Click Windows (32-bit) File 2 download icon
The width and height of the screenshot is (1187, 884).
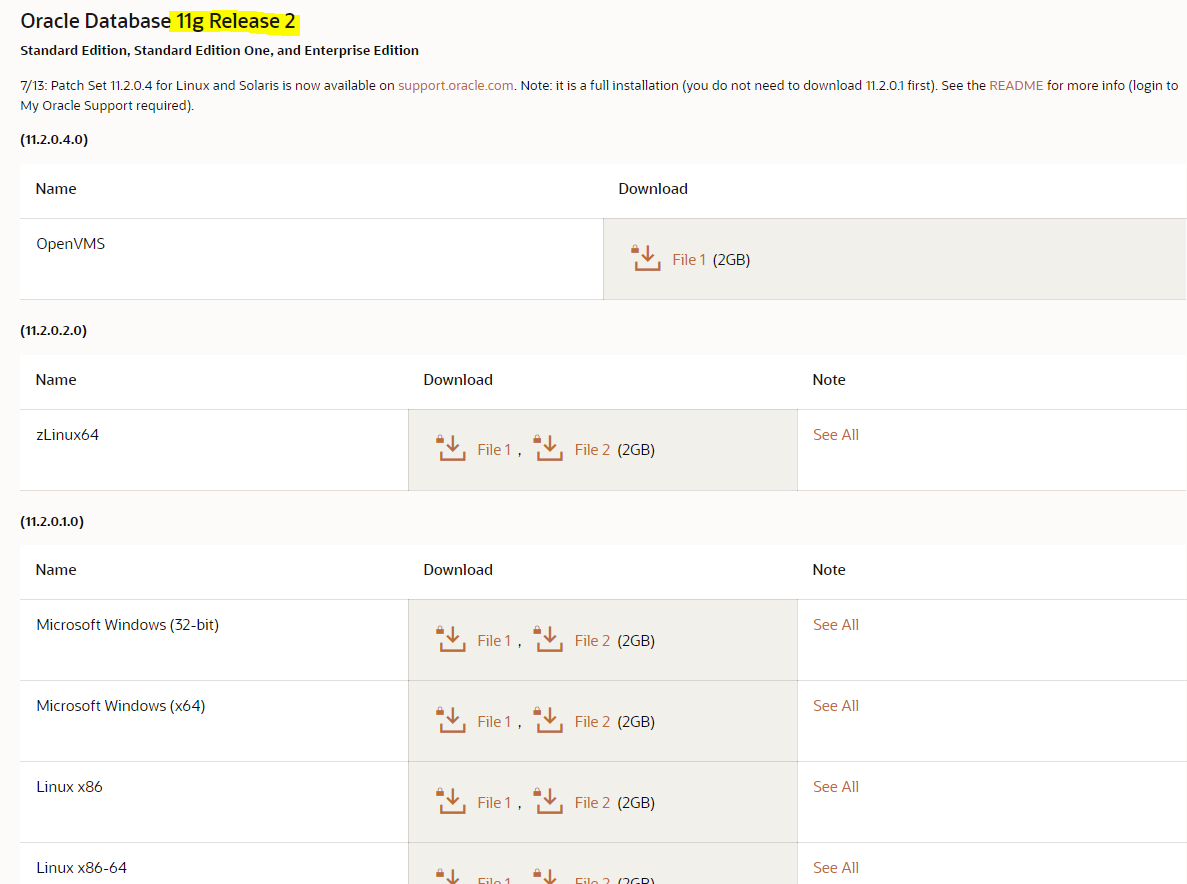coord(548,639)
